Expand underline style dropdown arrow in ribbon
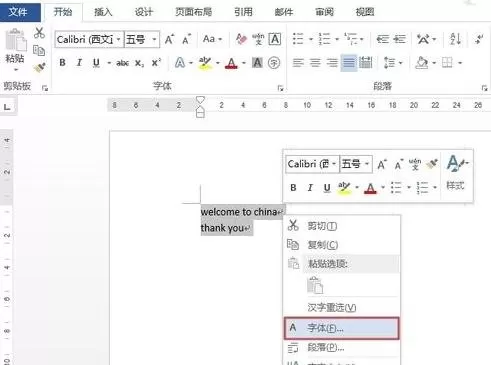491x365 pixels. (109, 63)
